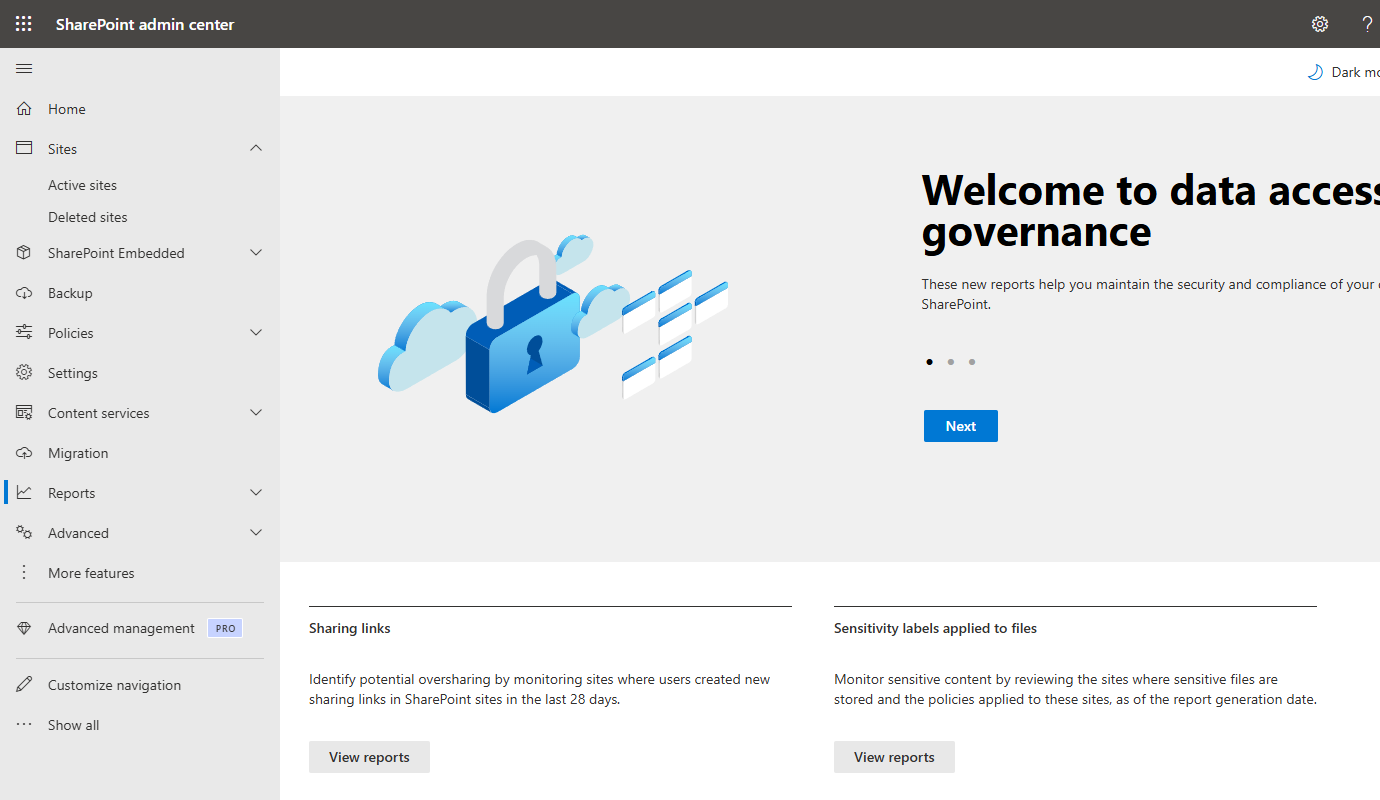Screen dimensions: 1380x800
Task: Go to the Migration page label
Action: point(78,453)
